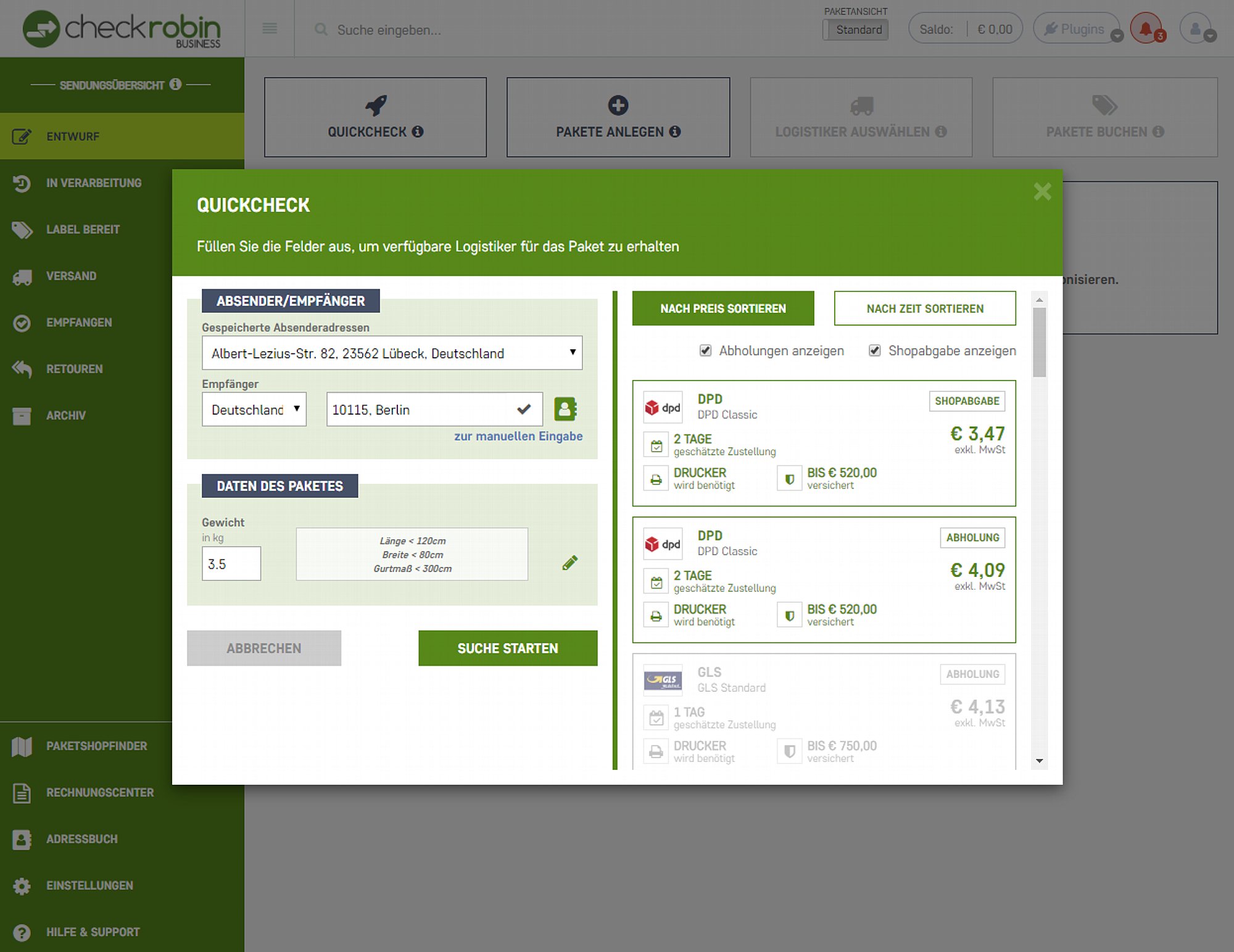The image size is (1234, 952).
Task: Click the info icon beside Sendungsübersicht
Action: pos(176,84)
